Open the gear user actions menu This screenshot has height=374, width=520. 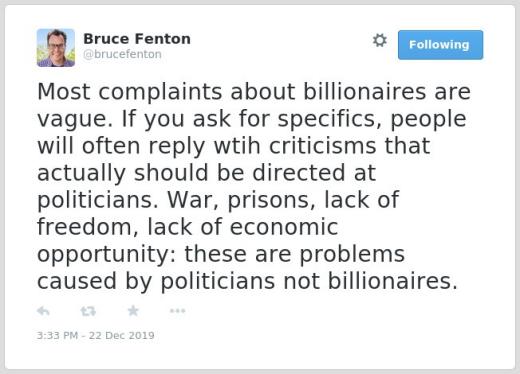coord(380,40)
